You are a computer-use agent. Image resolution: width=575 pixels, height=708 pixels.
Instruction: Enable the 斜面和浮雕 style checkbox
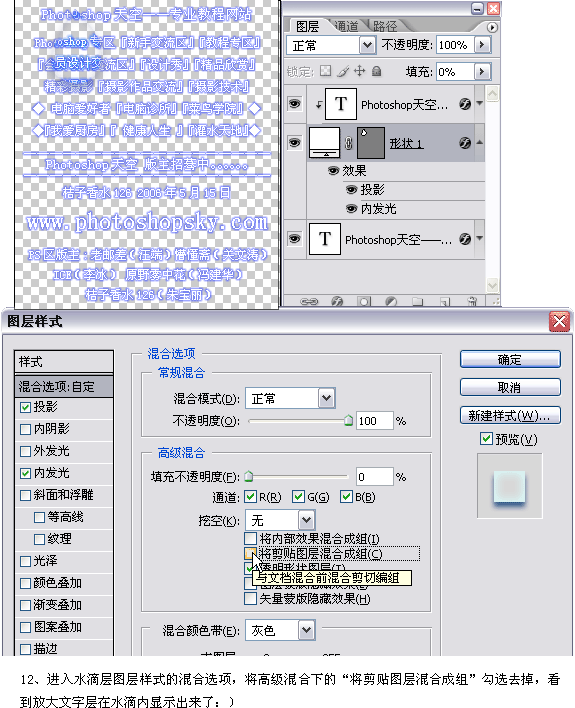click(x=26, y=495)
